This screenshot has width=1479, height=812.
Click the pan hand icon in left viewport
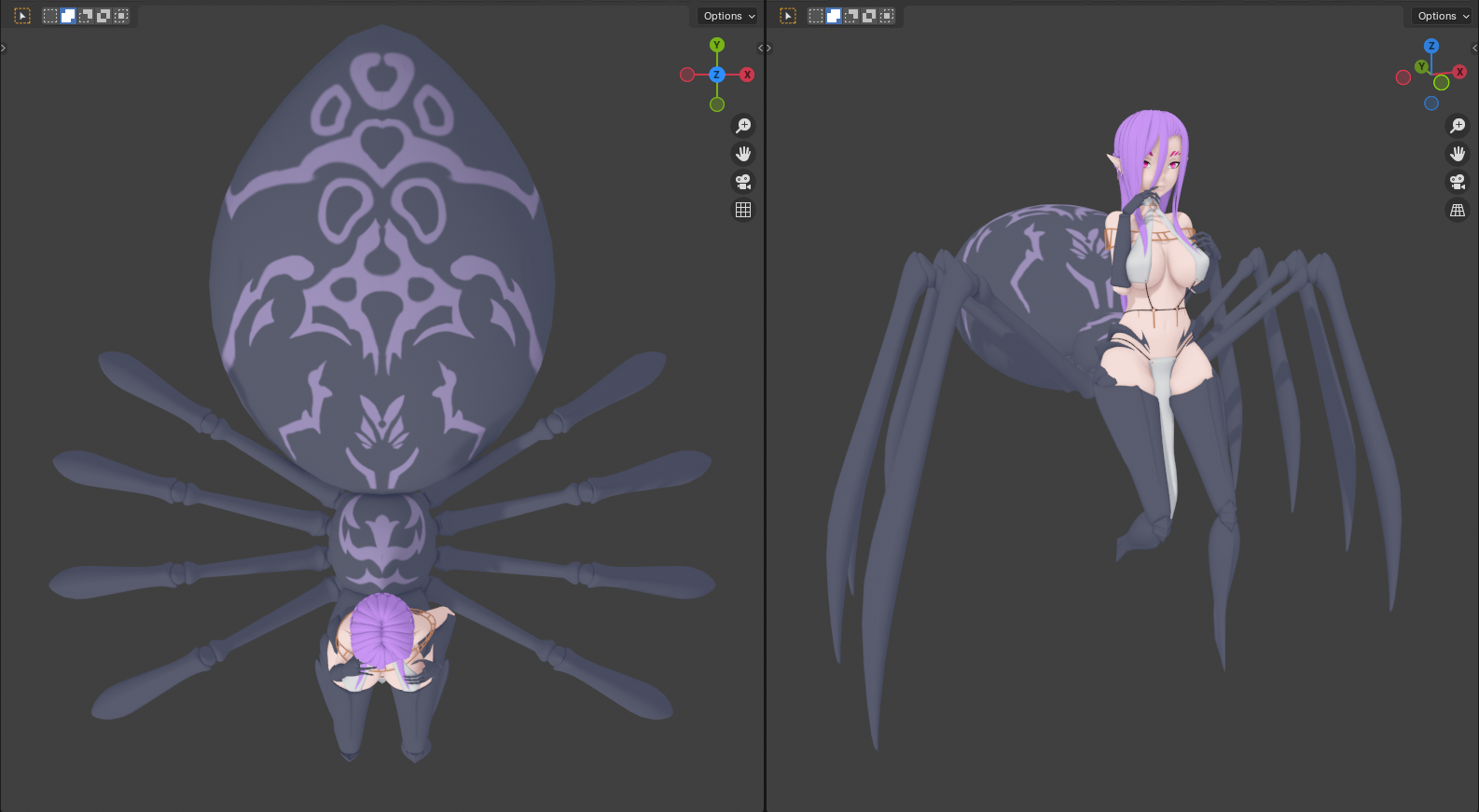coord(743,154)
